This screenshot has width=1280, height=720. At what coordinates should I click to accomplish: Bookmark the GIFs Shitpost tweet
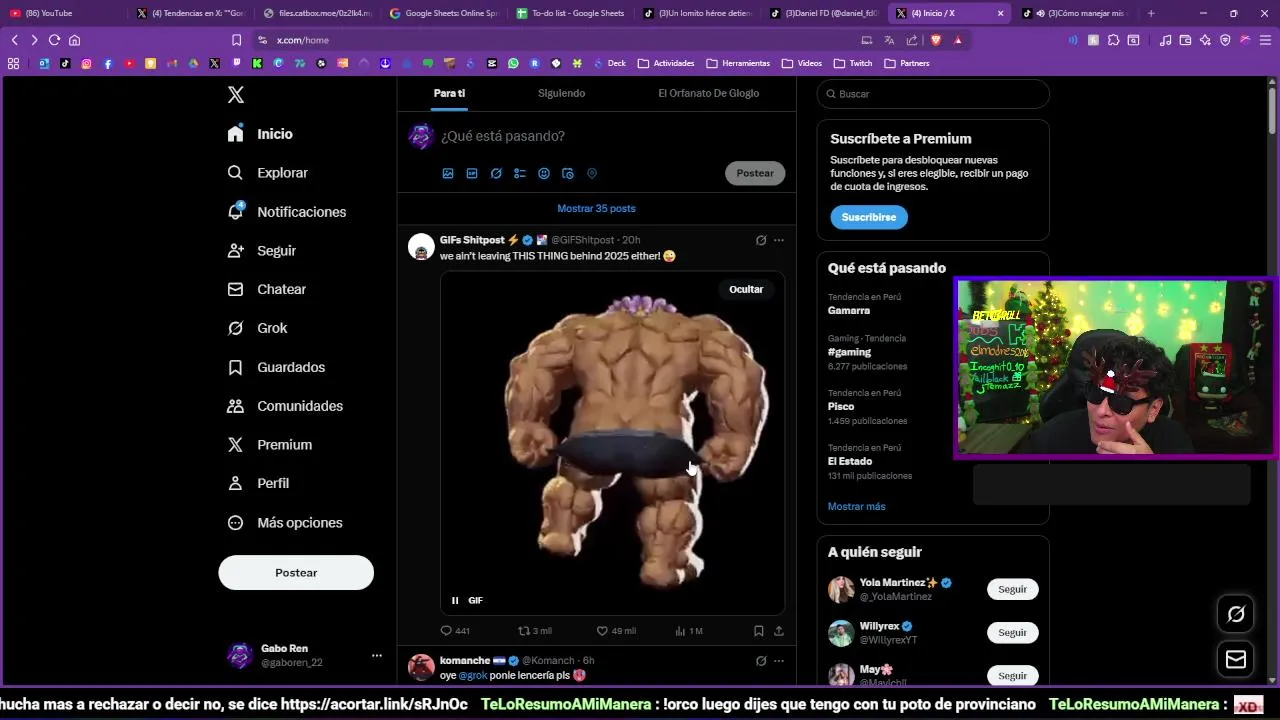click(758, 631)
